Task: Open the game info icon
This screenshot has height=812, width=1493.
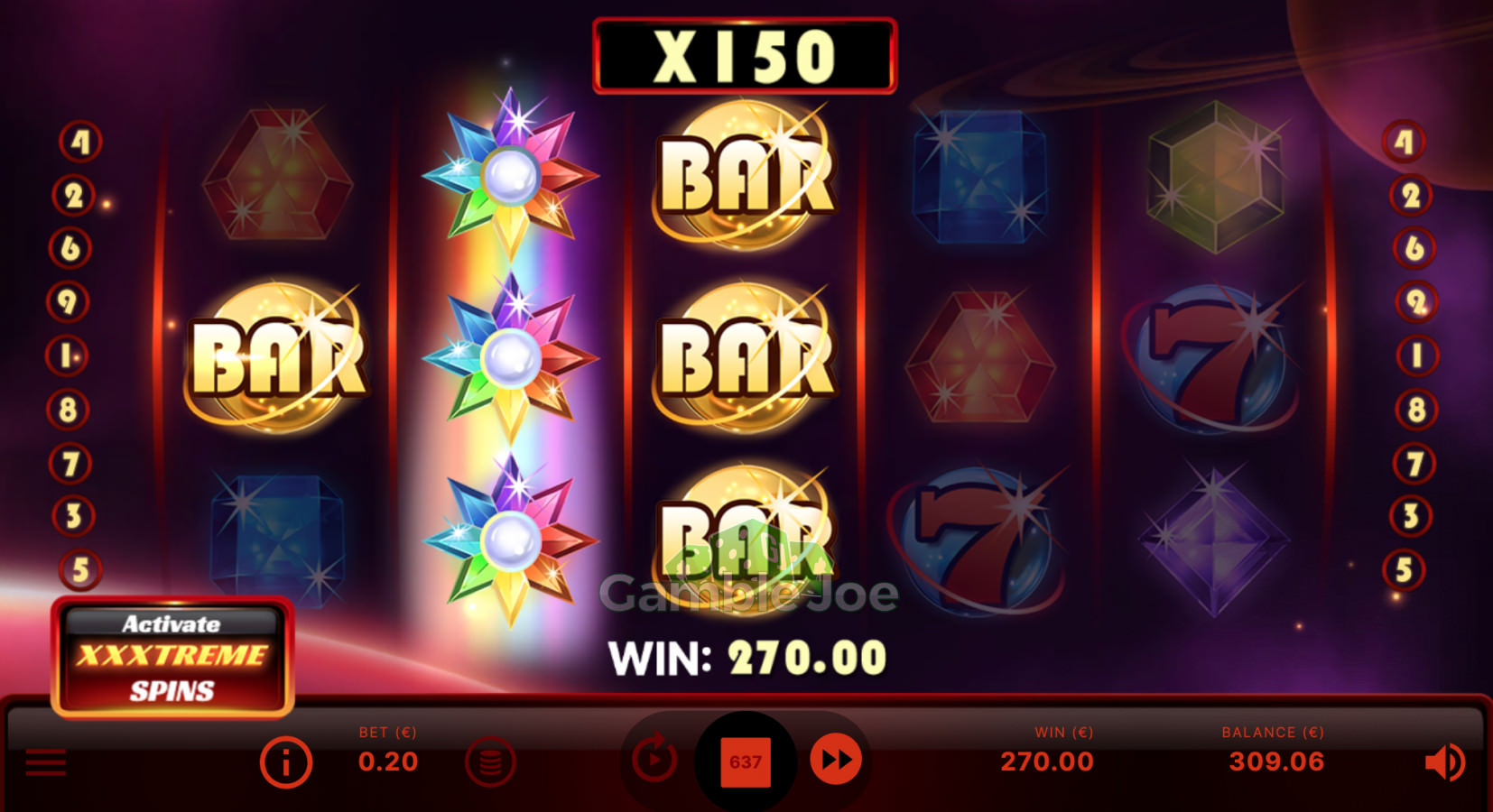Action: coord(286,763)
